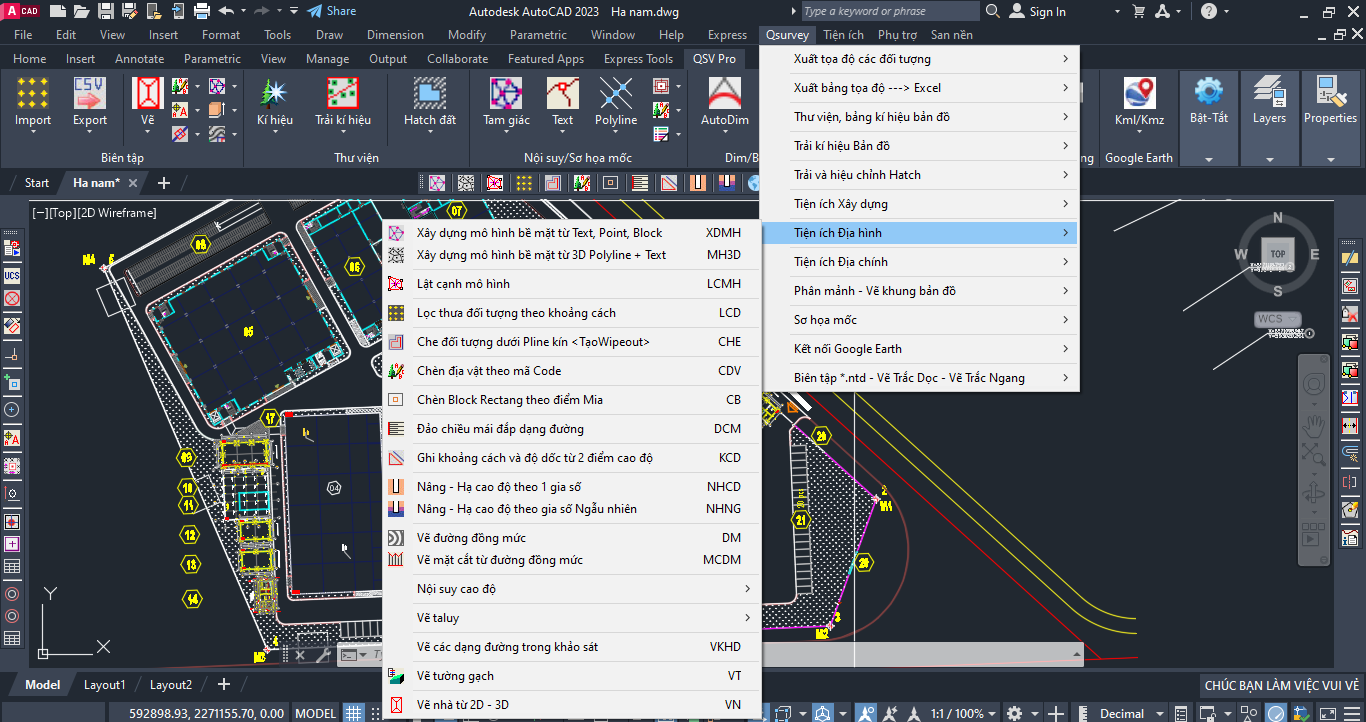The width and height of the screenshot is (1366, 722).
Task: Choose Vẽ đường đồng mức menu item
Action: coord(571,538)
